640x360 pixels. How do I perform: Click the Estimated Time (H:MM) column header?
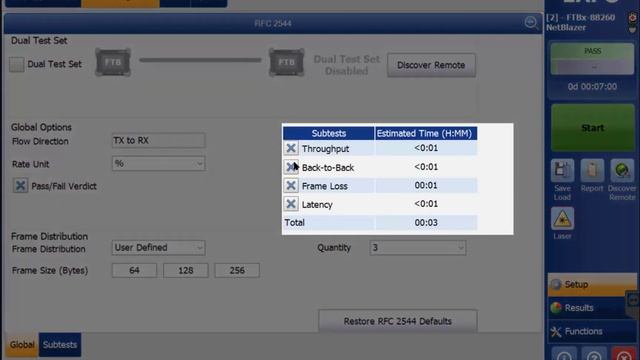tap(426, 133)
